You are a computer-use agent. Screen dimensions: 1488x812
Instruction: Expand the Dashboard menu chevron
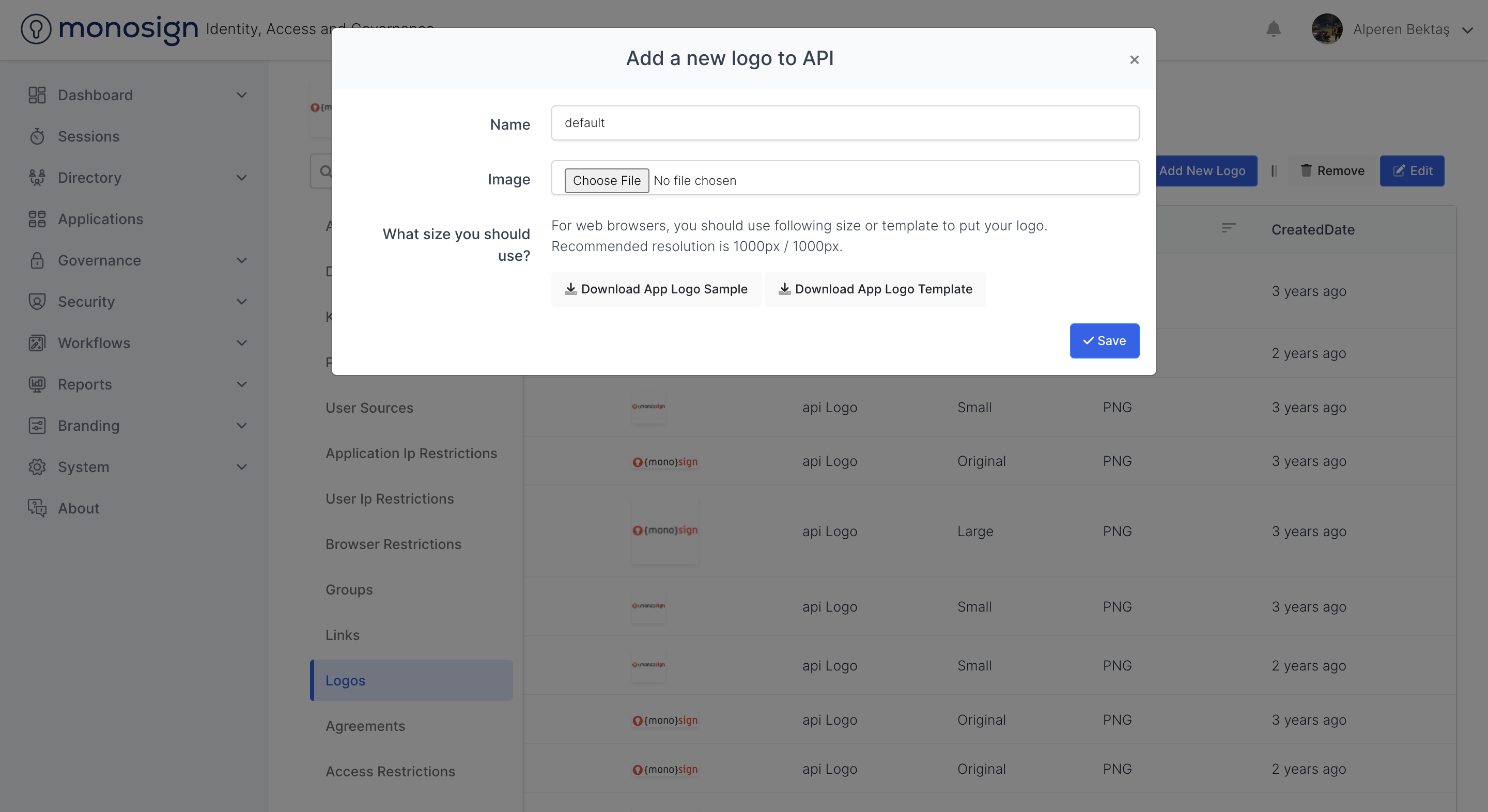tap(242, 95)
